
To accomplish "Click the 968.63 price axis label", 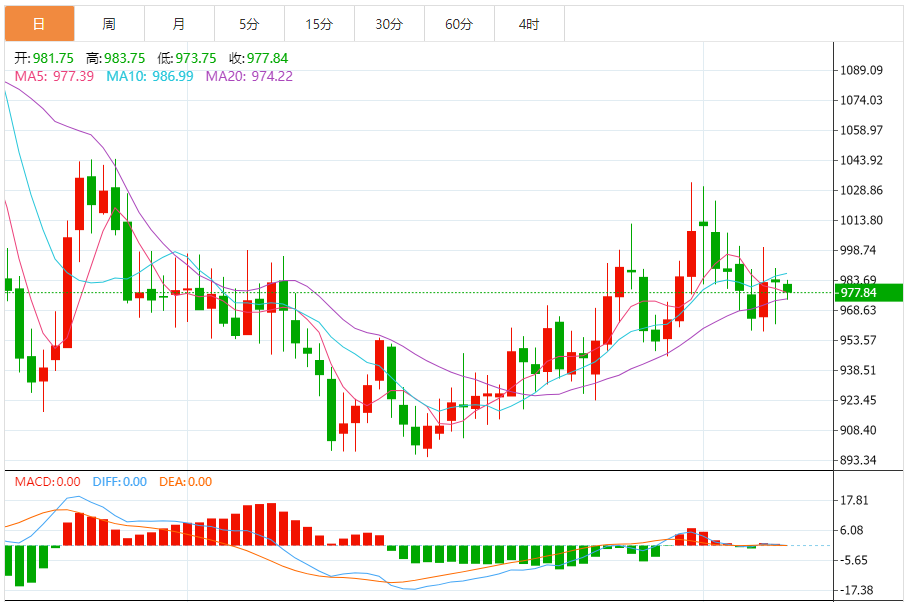I will (858, 310).
